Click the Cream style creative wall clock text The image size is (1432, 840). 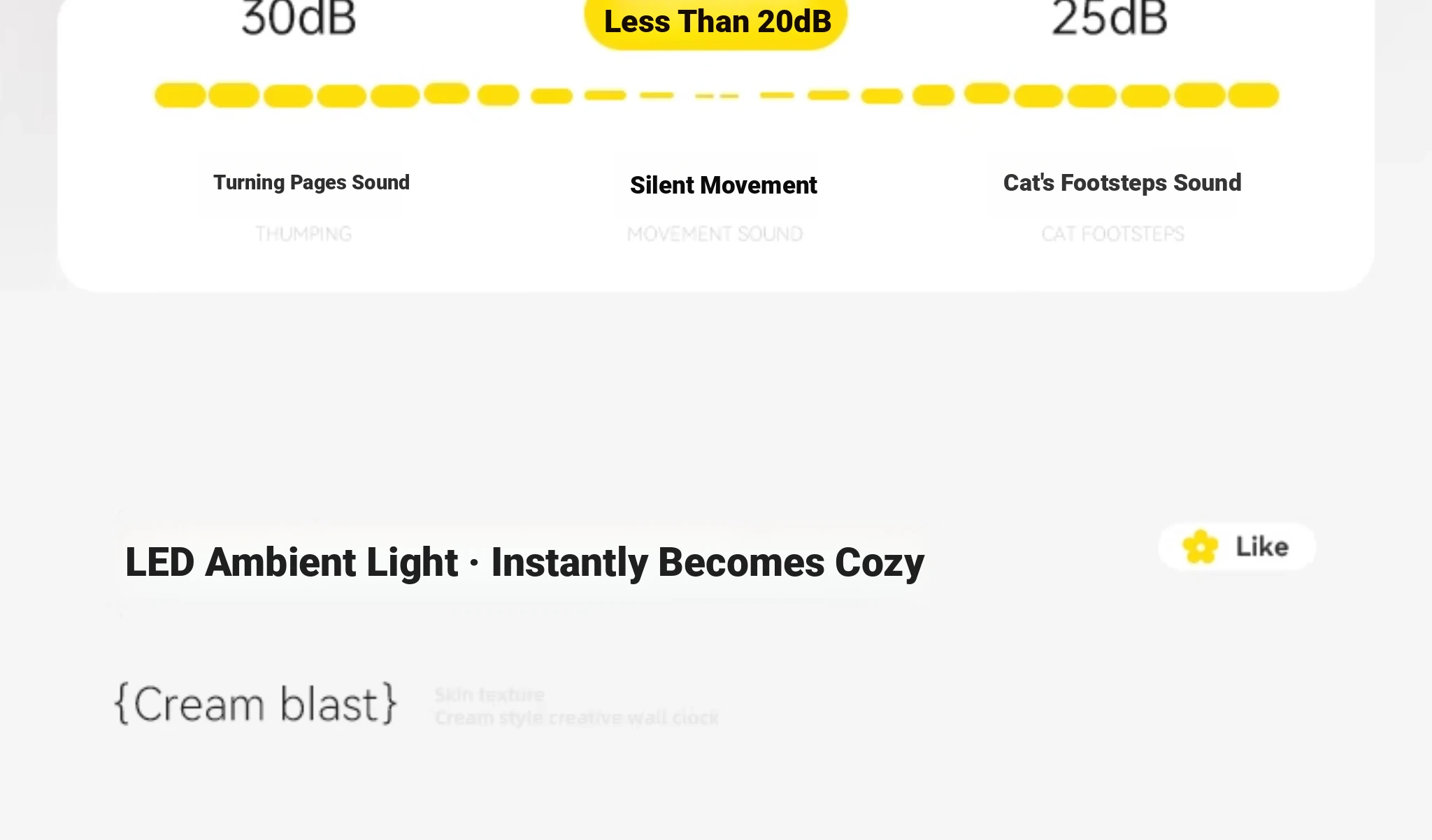[577, 718]
